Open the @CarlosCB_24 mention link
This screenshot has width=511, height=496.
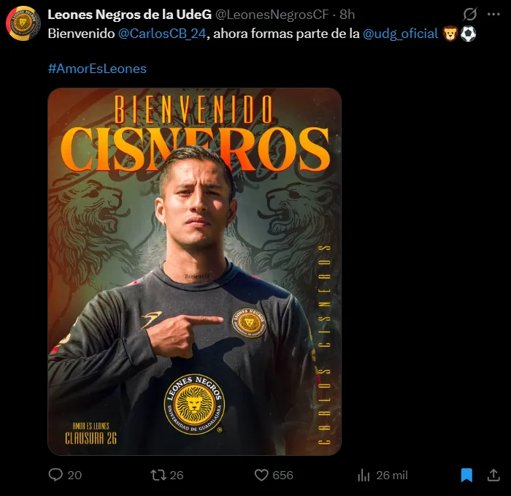click(x=162, y=34)
